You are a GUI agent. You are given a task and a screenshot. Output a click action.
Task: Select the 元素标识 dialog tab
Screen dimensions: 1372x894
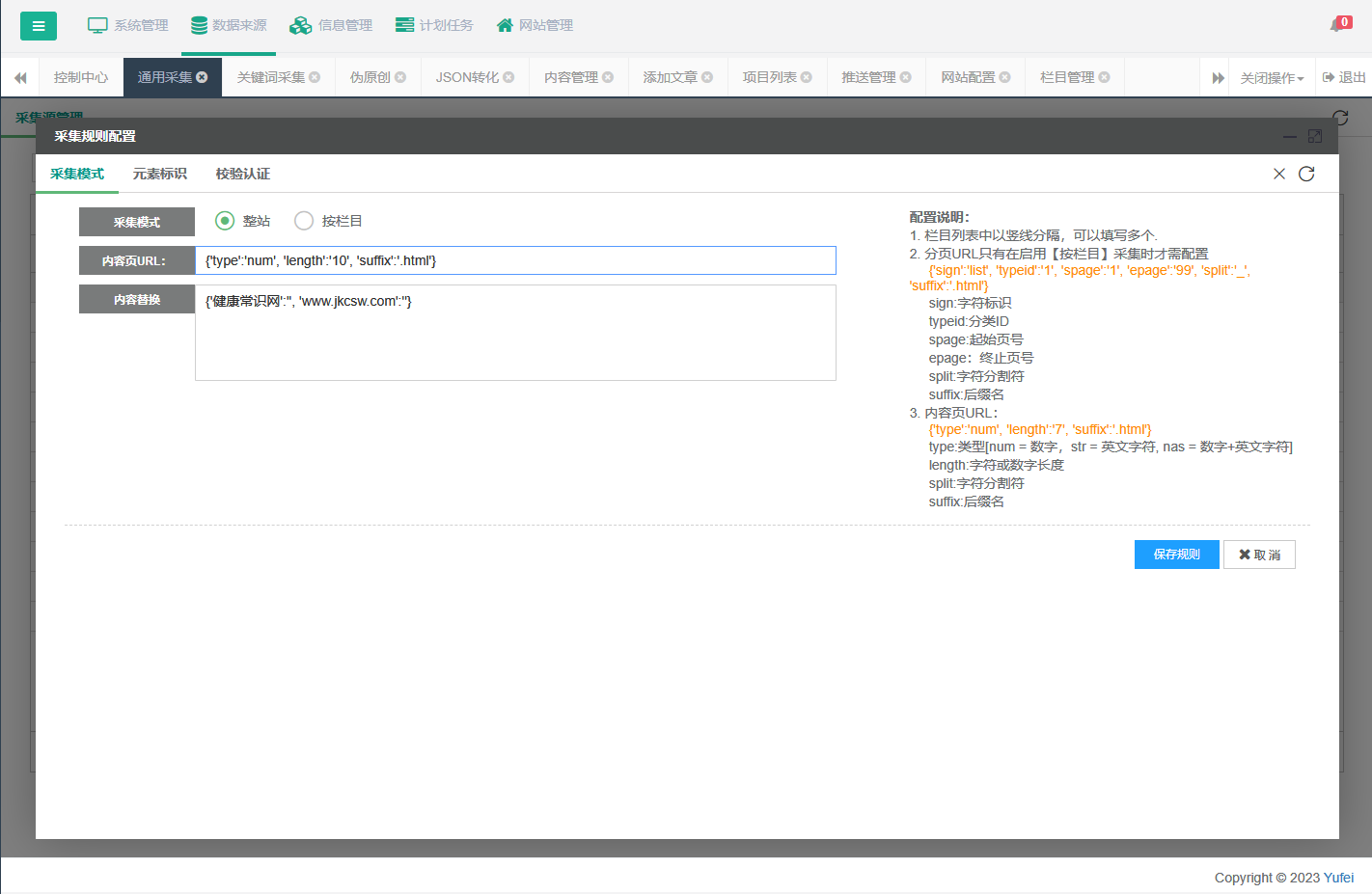coord(160,174)
